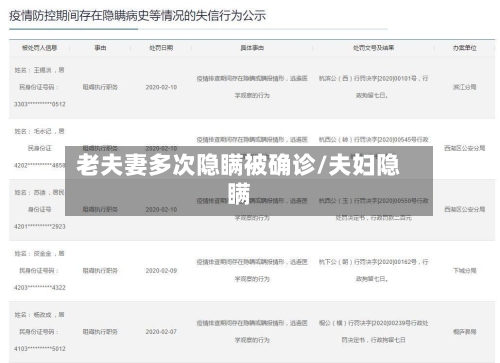Click the penalty document number [2020]00550号
The width and height of the screenshot is (500, 363).
[396, 201]
